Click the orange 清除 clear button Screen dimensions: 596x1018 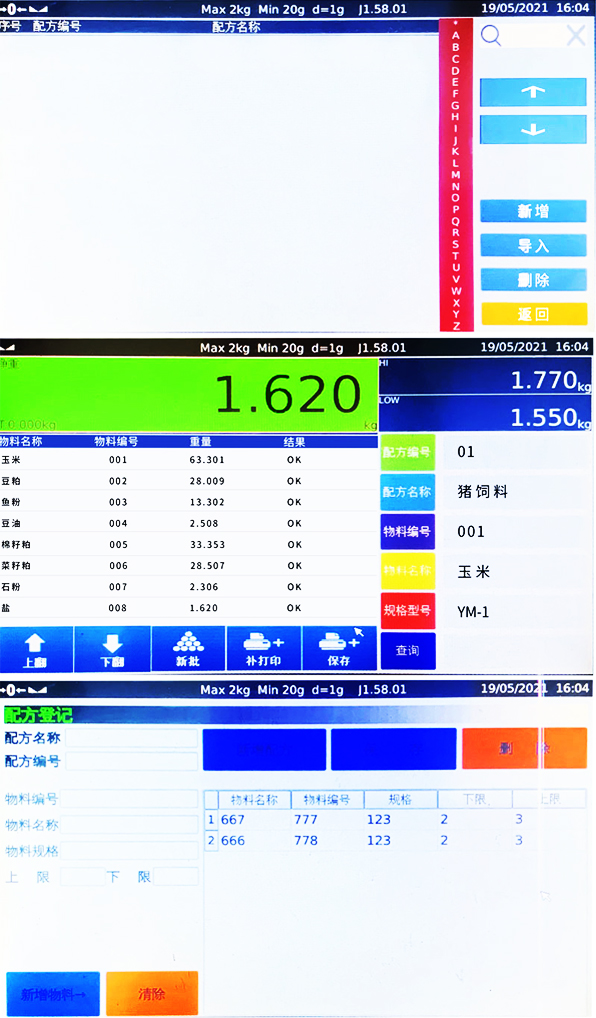click(x=152, y=993)
